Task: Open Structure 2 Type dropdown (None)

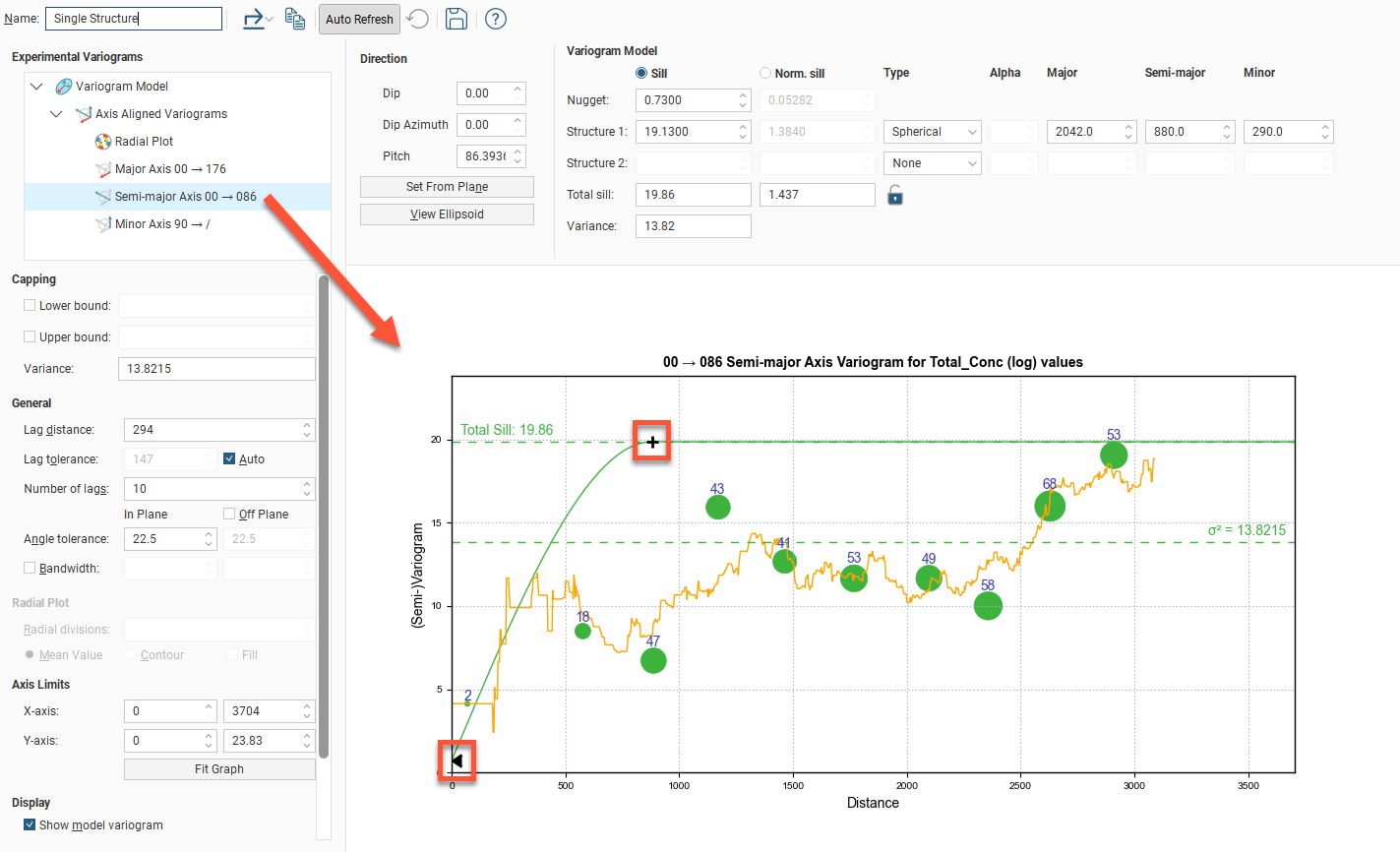Action: tap(932, 163)
